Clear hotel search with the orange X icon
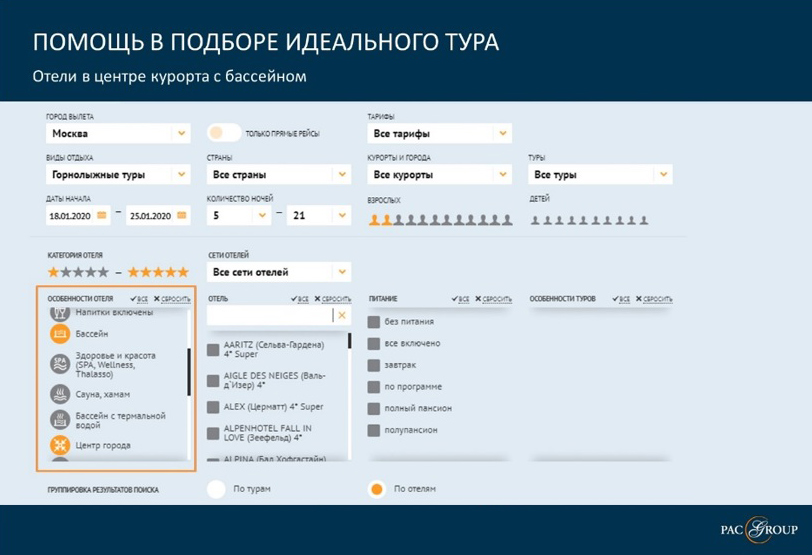 pyautogui.click(x=341, y=315)
